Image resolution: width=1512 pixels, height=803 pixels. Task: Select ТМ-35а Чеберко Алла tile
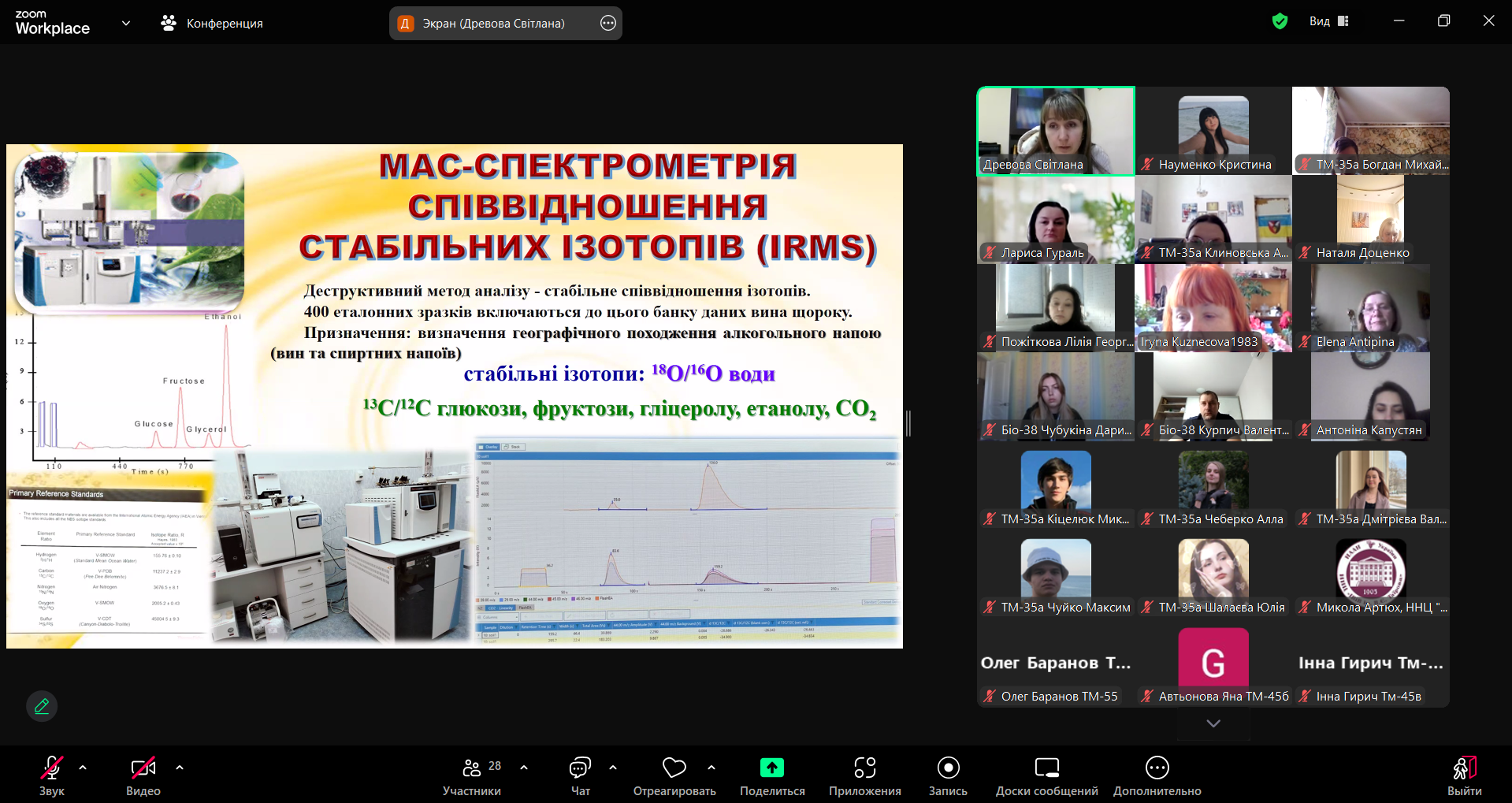tap(1213, 485)
